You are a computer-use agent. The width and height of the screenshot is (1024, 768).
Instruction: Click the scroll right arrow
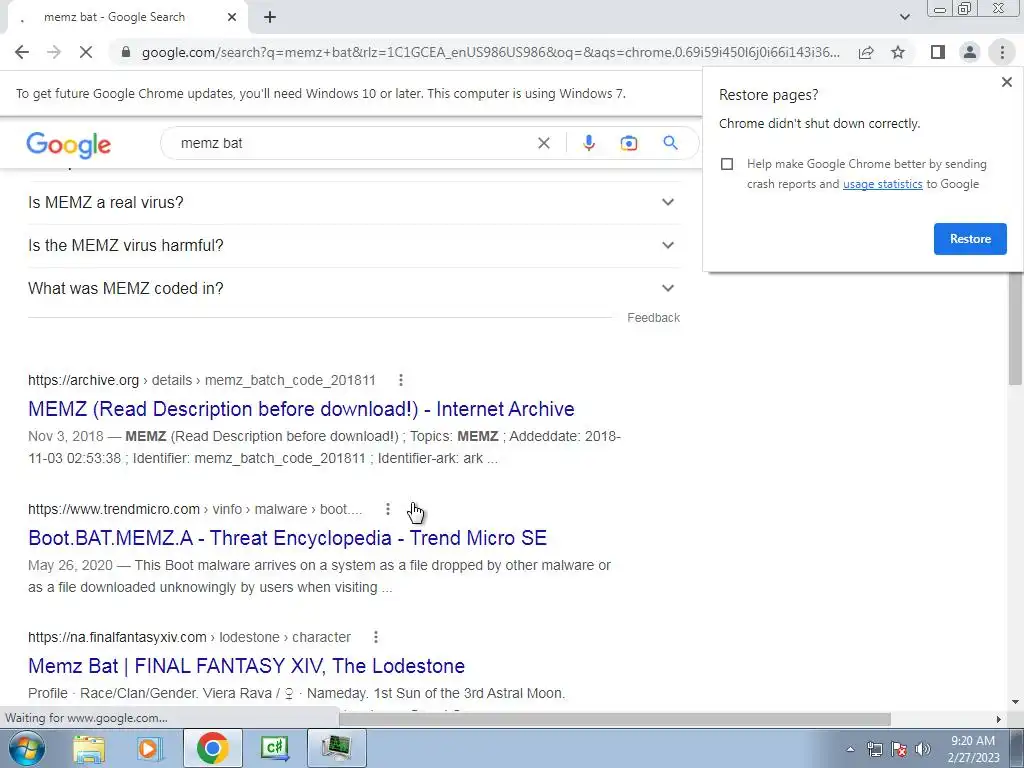(998, 719)
